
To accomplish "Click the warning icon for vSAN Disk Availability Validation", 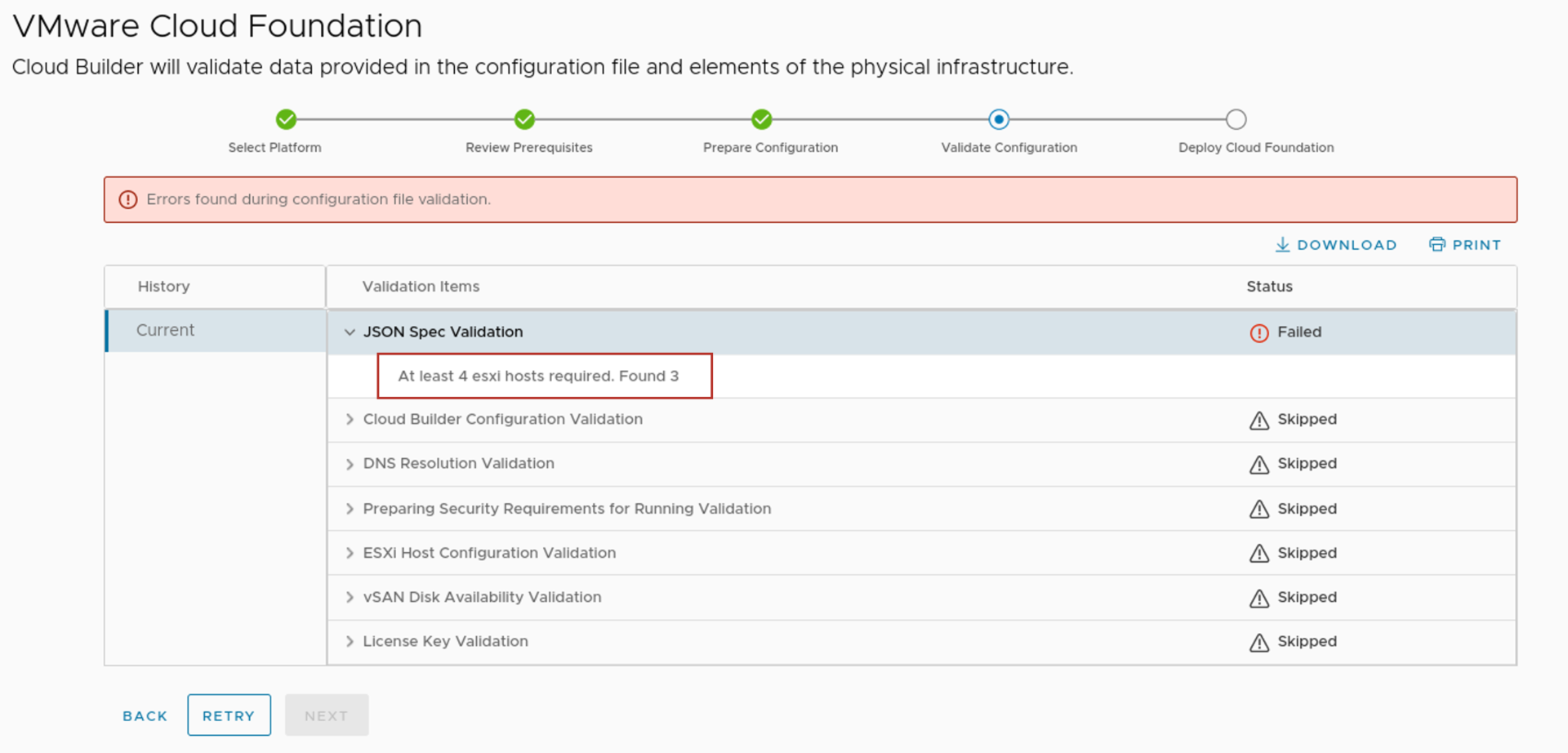I will [1258, 597].
